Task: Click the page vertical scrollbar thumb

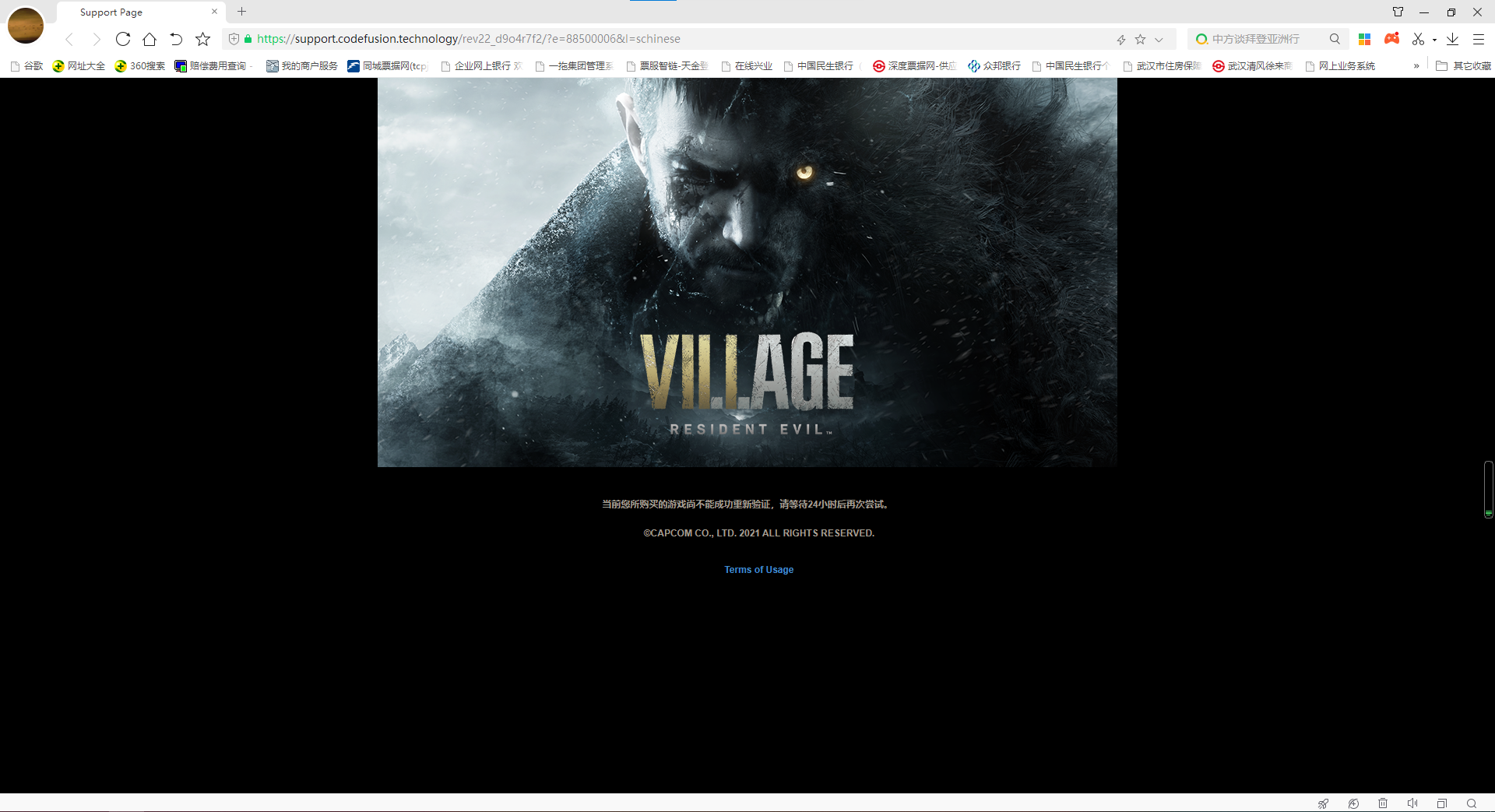Action: pyautogui.click(x=1488, y=489)
